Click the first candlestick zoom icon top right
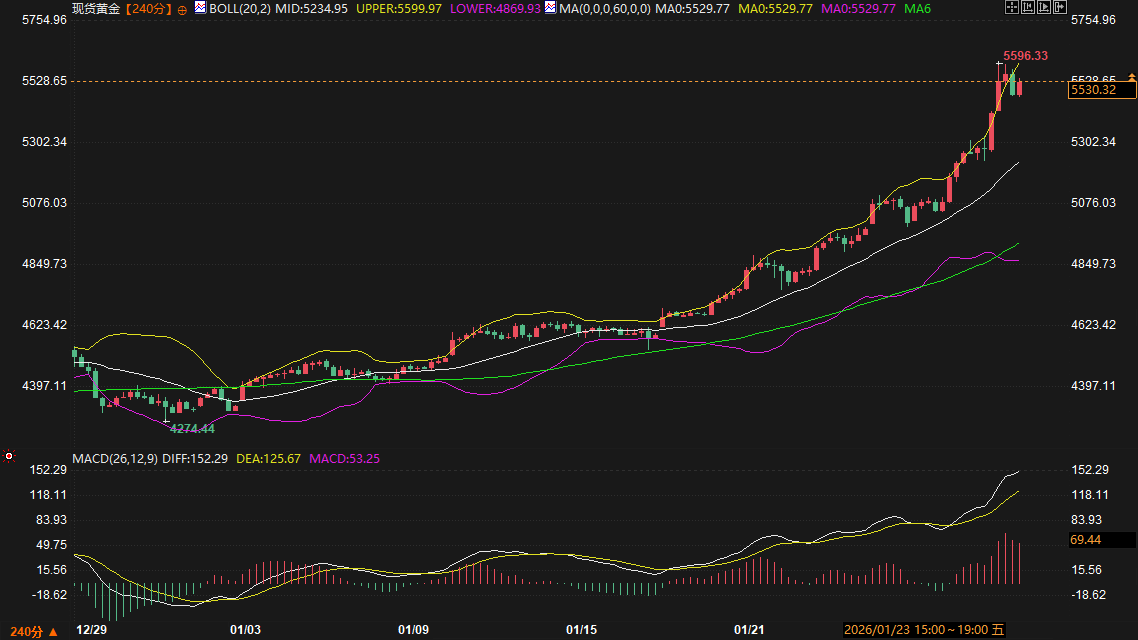The height and width of the screenshot is (640, 1138). point(1029,8)
